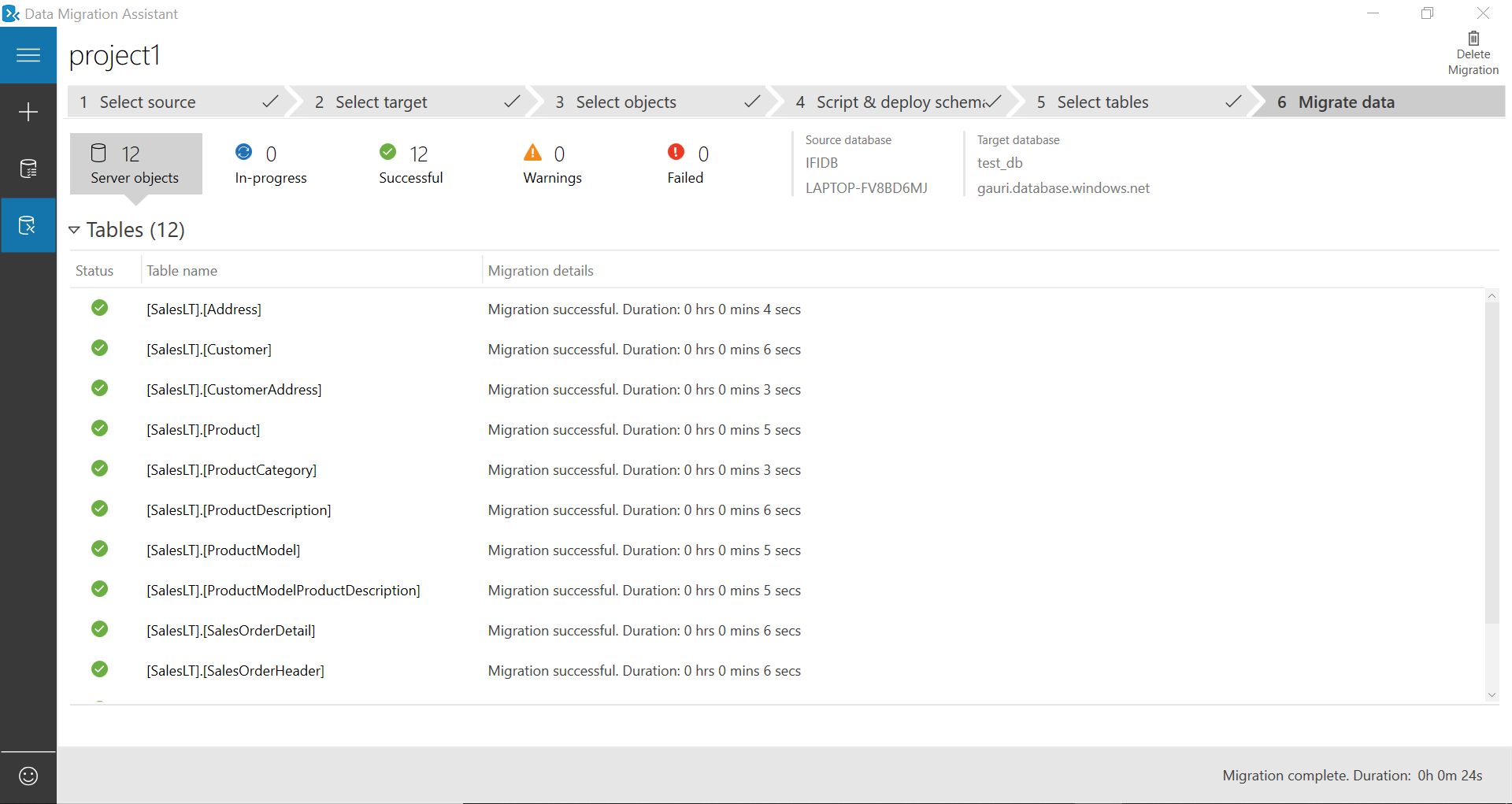This screenshot has width=1512, height=804.
Task: Click the table scrollbar up arrow
Action: tap(1492, 296)
